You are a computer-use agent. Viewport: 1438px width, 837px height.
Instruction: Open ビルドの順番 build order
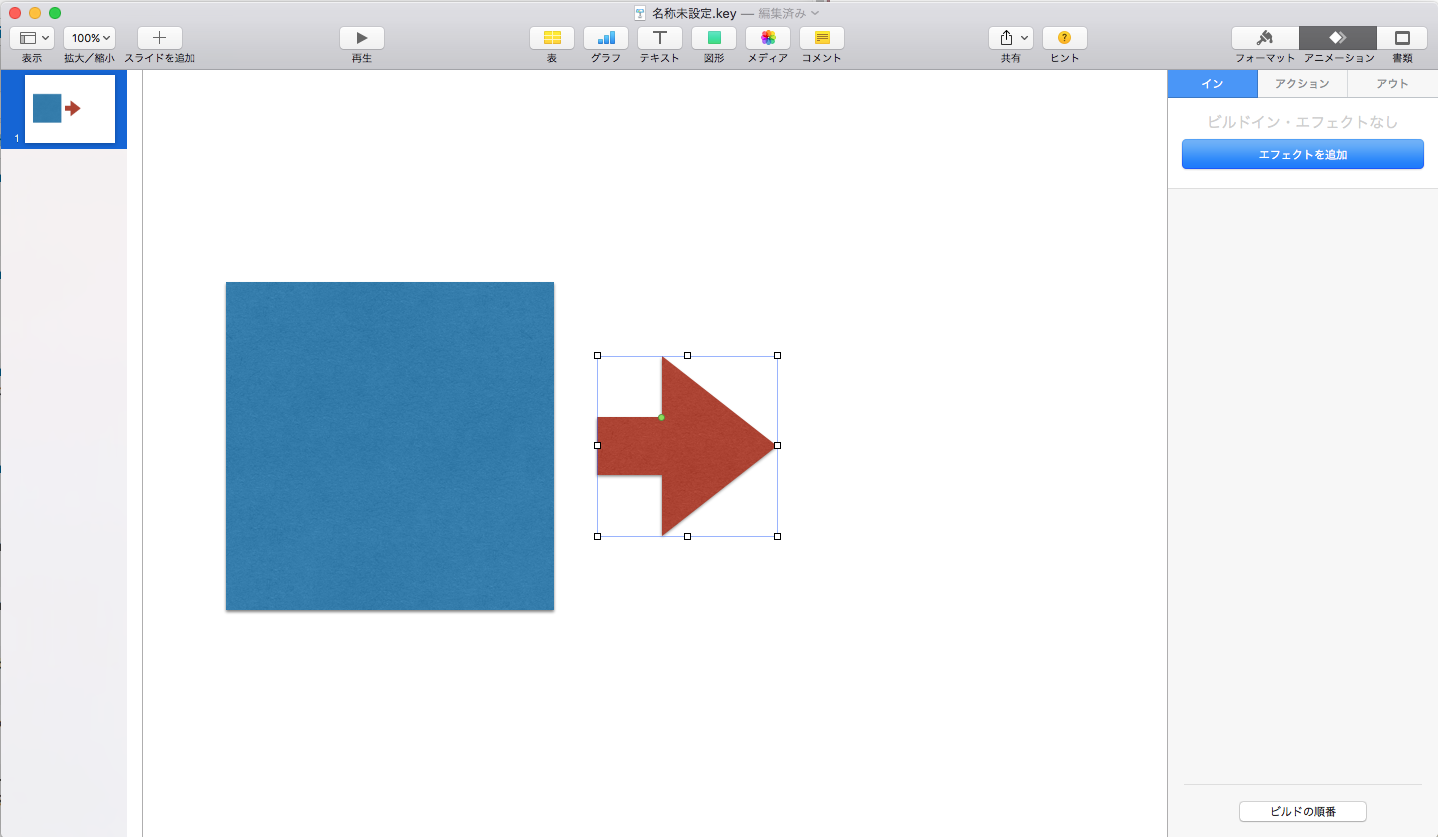pyautogui.click(x=1302, y=812)
